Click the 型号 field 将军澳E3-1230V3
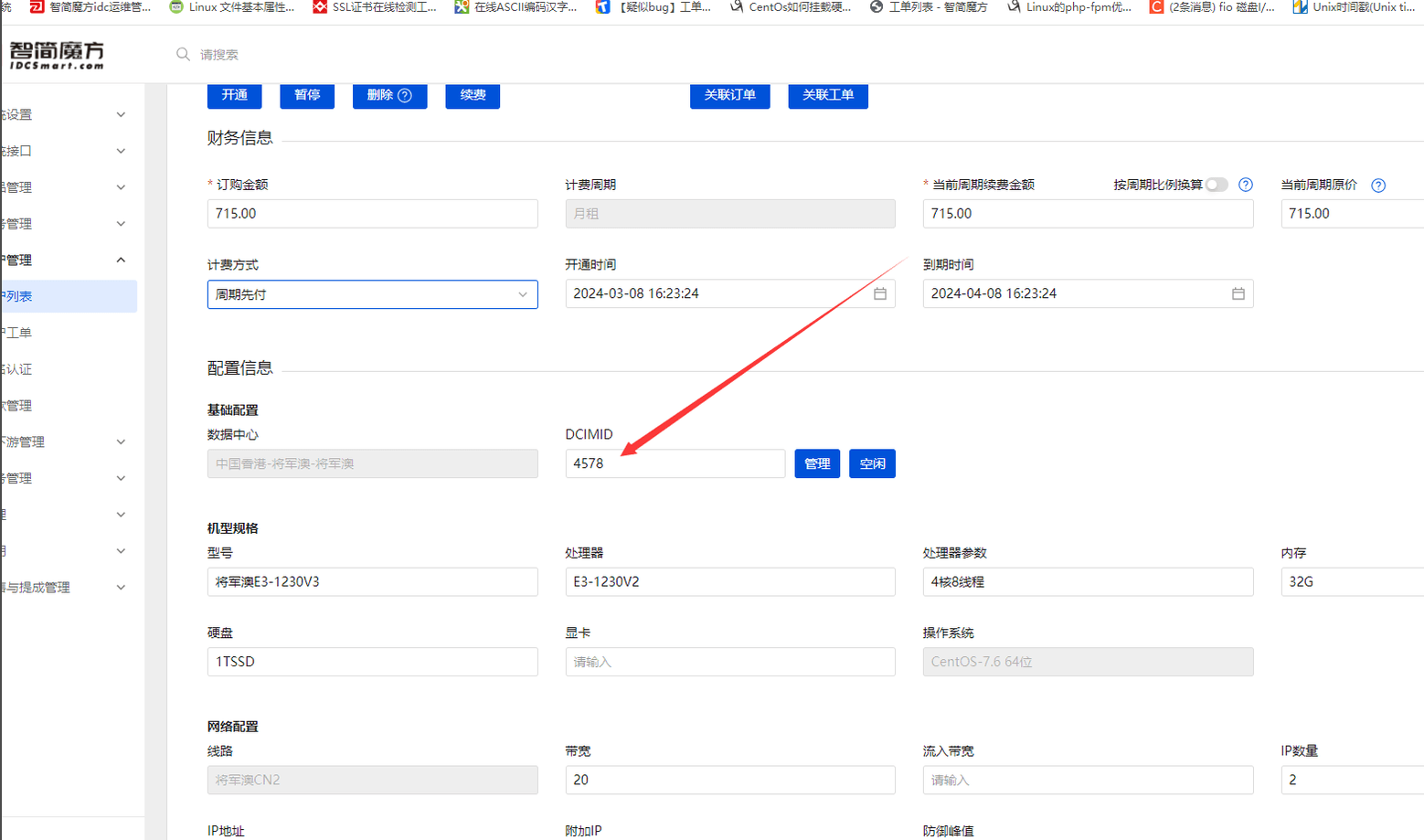This screenshot has width=1424, height=840. (372, 581)
